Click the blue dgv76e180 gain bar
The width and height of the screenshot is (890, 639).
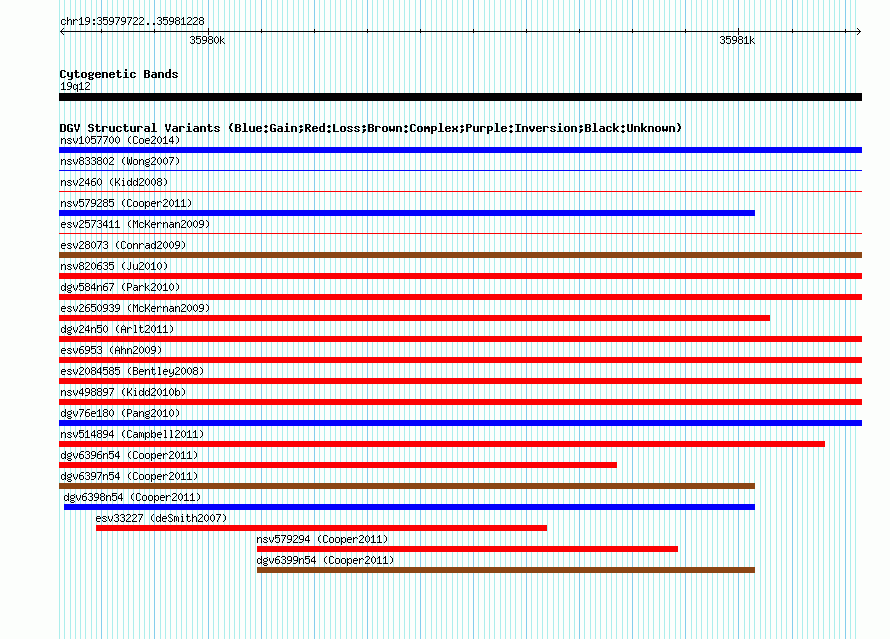point(460,423)
